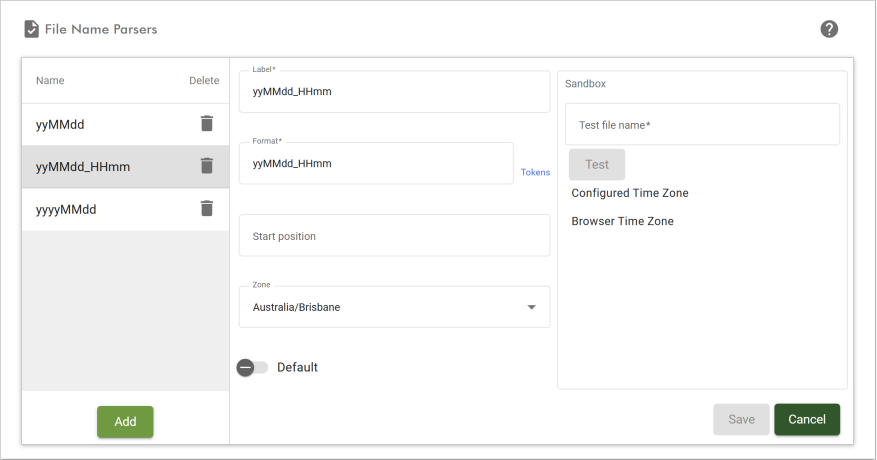Click the Save button
This screenshot has height=460, width=877.
pyautogui.click(x=741, y=419)
